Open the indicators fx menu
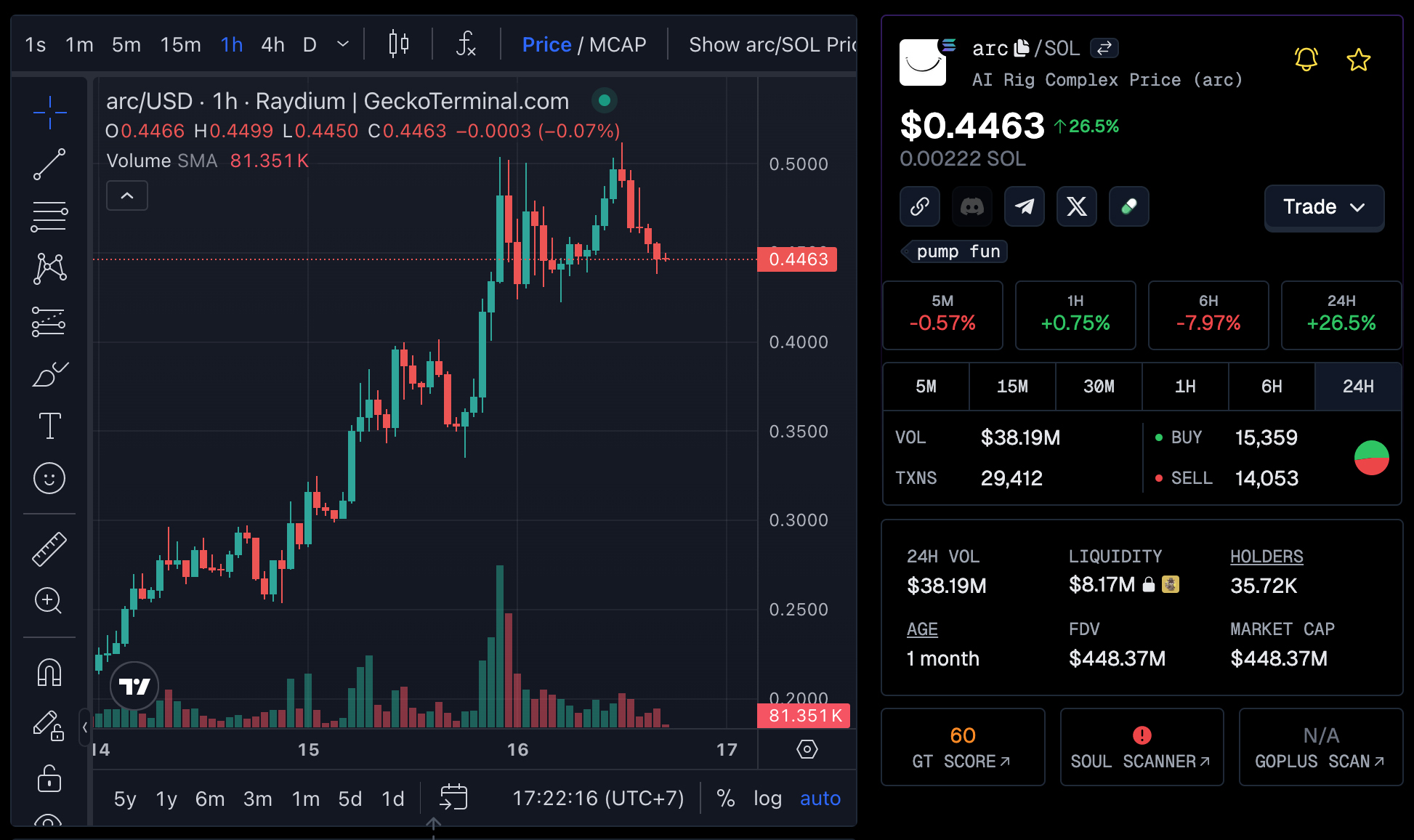 (466, 44)
